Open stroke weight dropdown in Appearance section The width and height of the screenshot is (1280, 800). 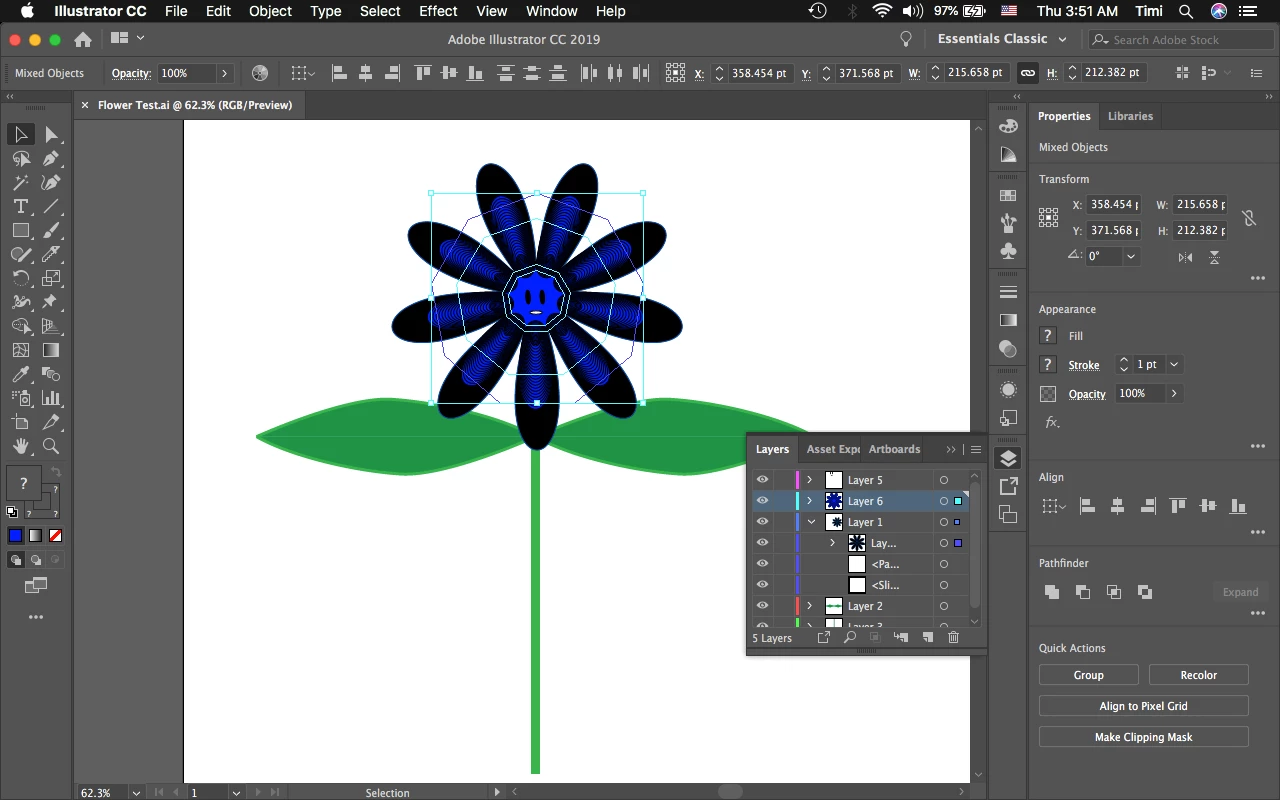click(x=1175, y=365)
